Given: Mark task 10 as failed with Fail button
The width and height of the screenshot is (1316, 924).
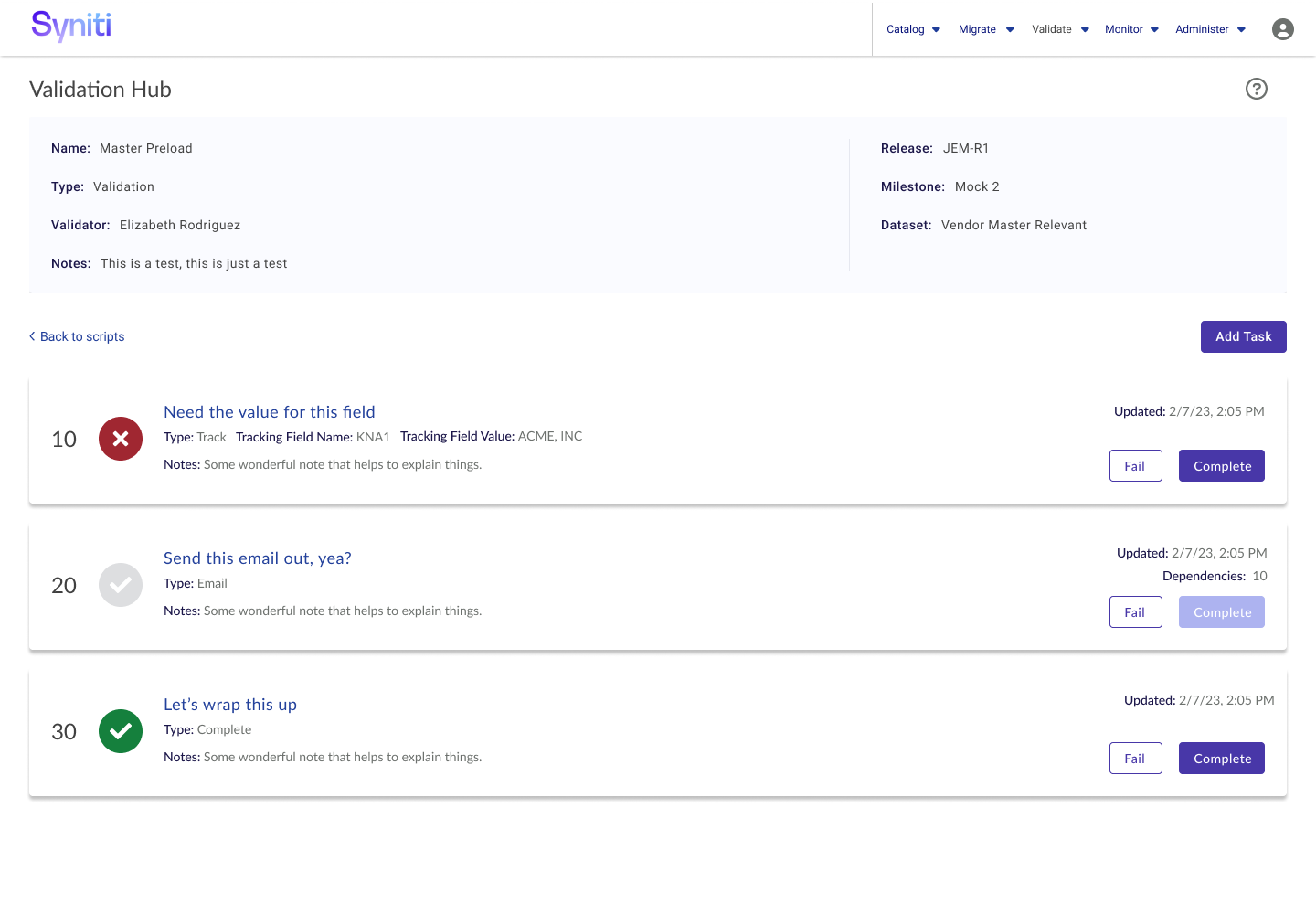Looking at the screenshot, I should (x=1135, y=465).
